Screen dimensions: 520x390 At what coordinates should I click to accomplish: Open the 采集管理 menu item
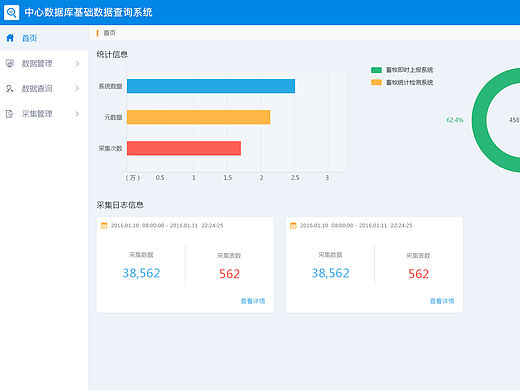point(44,114)
